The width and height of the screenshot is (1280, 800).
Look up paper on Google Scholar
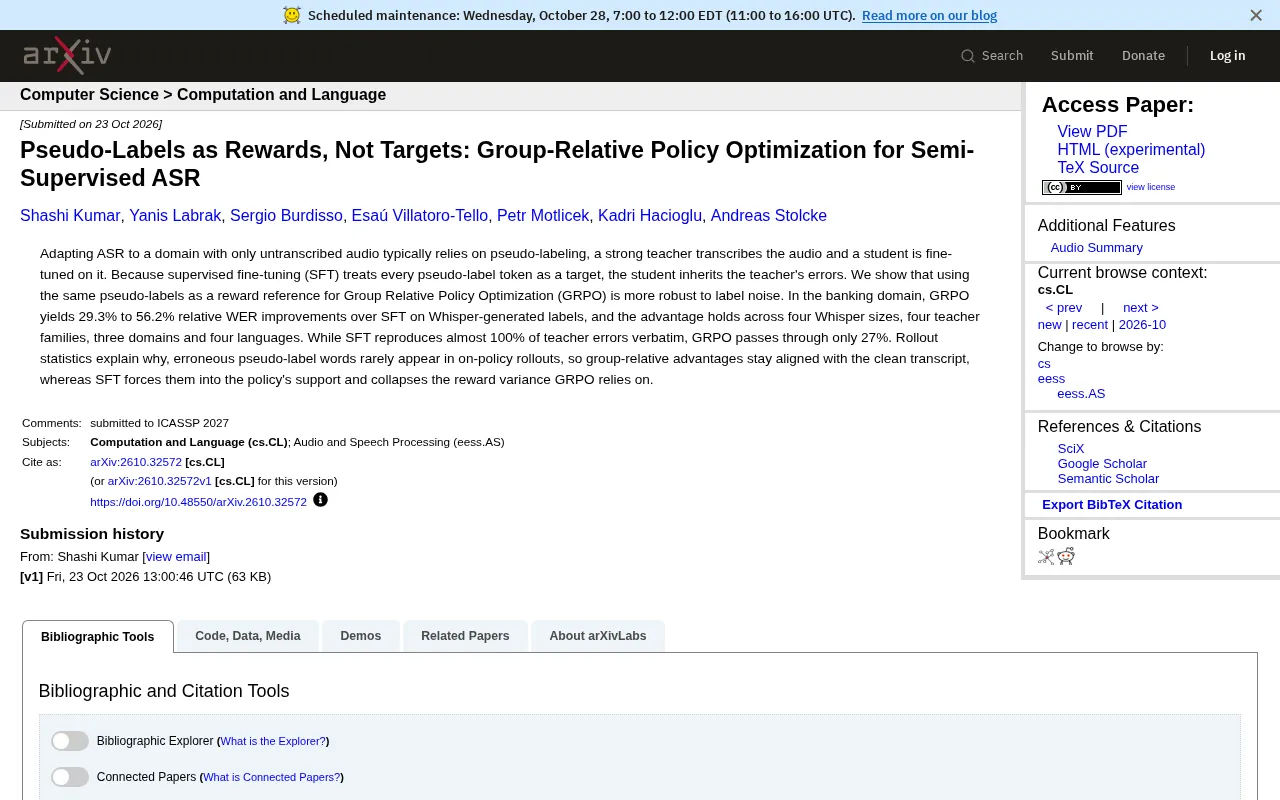pos(1102,464)
